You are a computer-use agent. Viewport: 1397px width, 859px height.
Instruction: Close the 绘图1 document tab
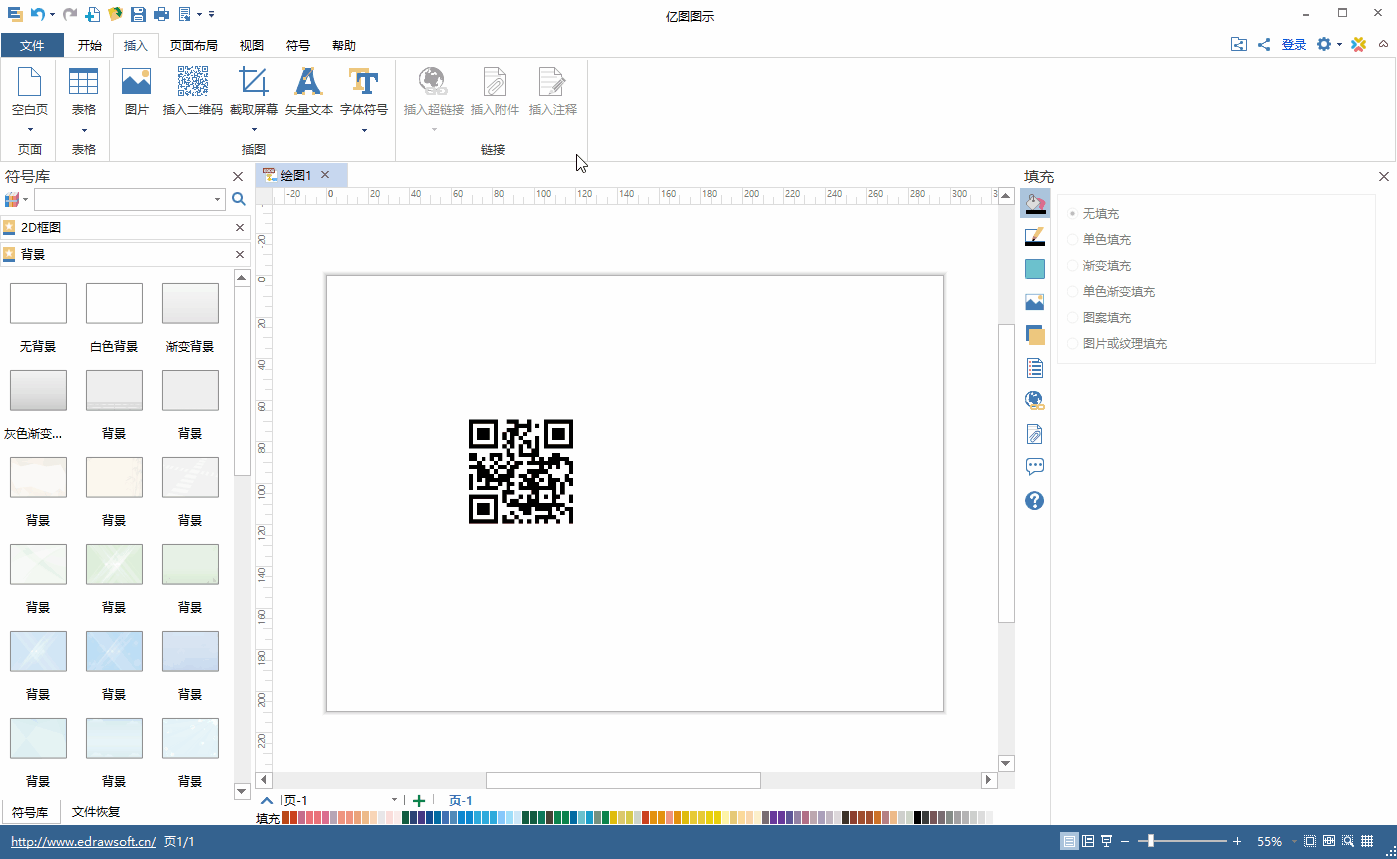325,175
